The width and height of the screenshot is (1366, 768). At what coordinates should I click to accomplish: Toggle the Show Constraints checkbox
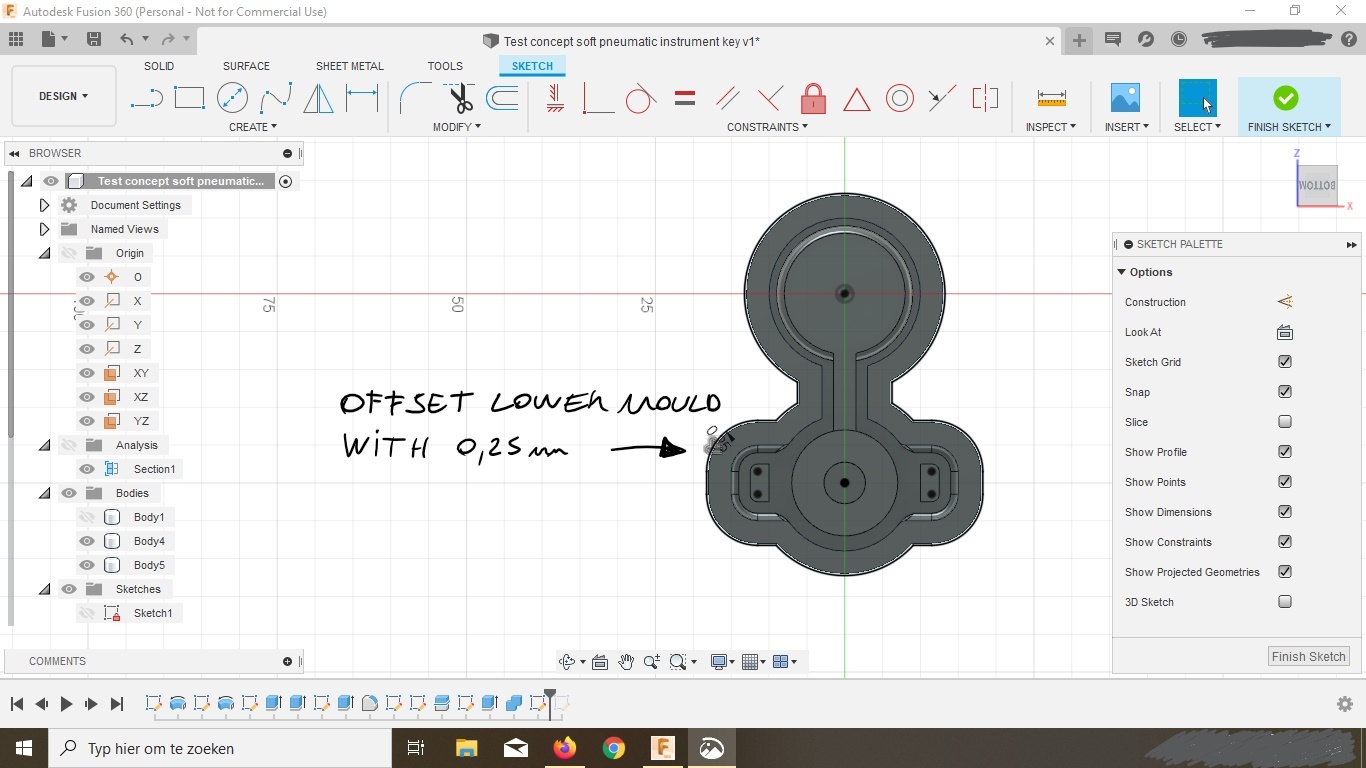[1285, 542]
